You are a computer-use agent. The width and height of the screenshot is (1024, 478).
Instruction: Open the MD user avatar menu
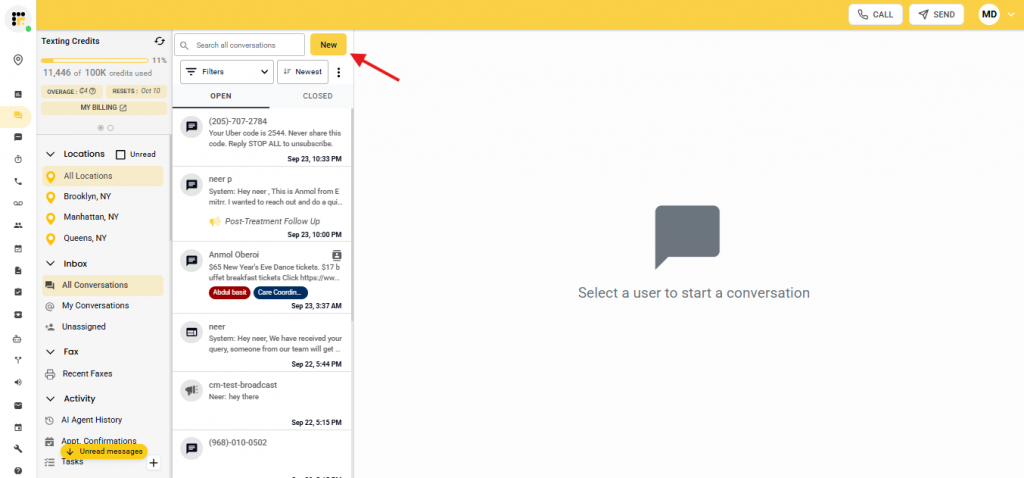click(989, 14)
